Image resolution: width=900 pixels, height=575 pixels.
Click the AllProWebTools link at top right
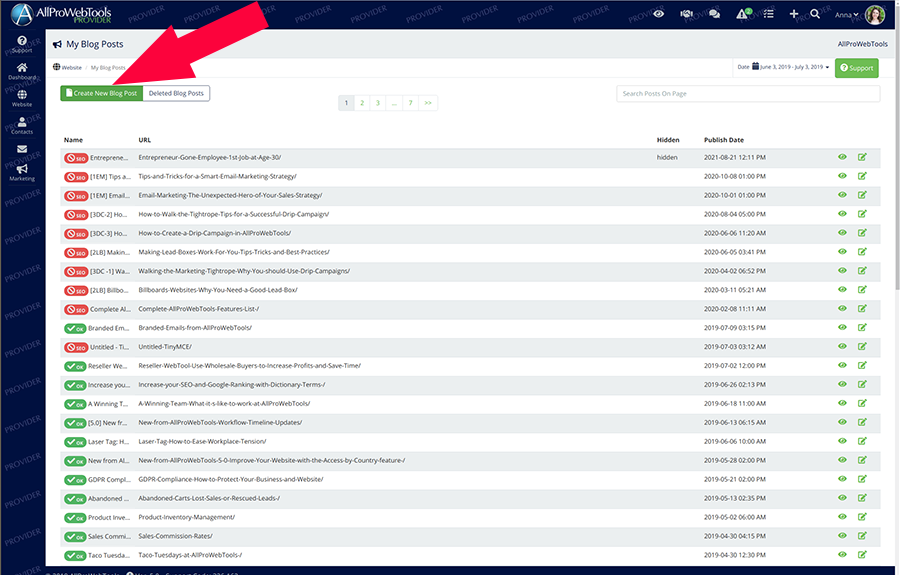point(862,44)
